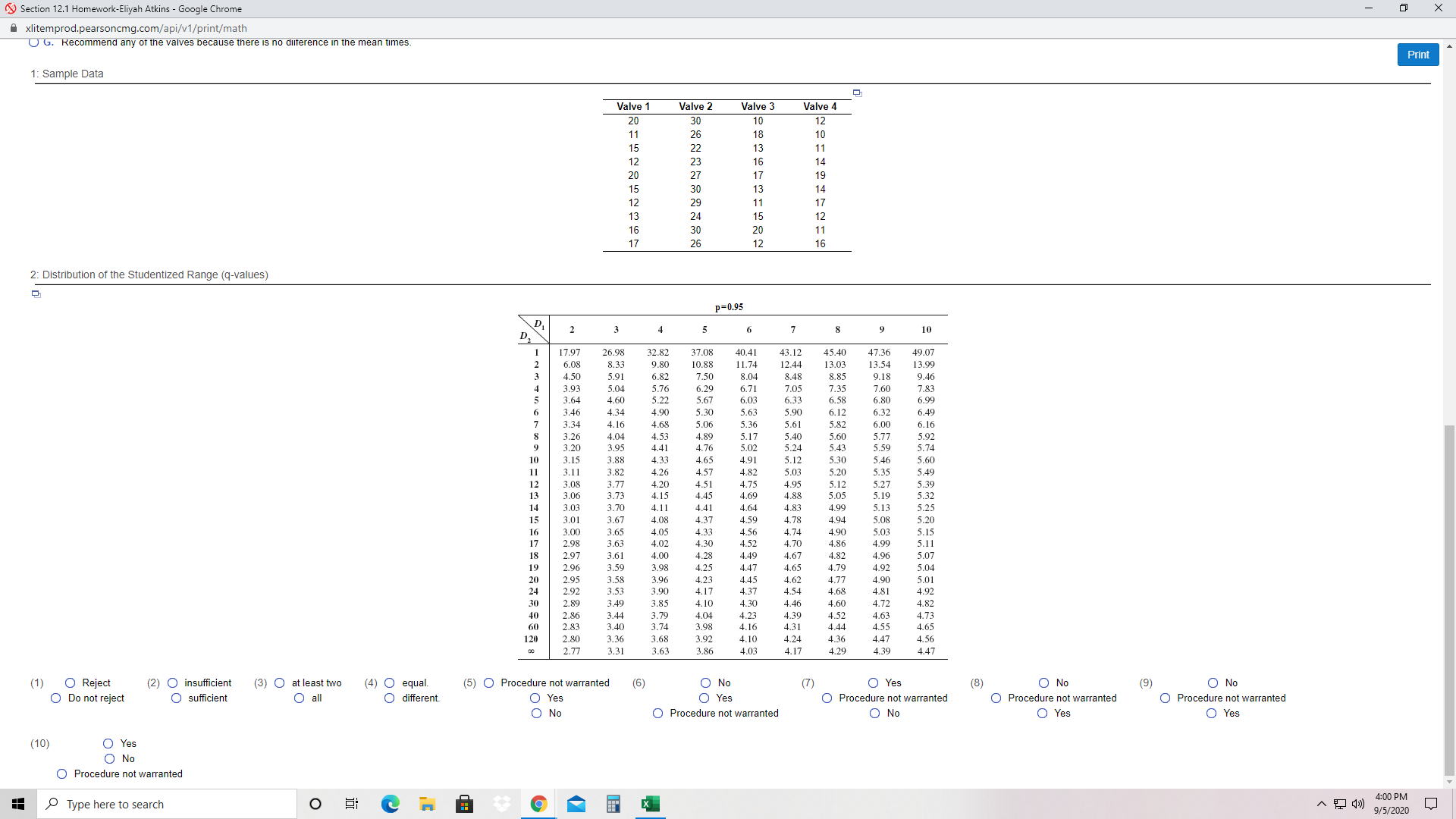Click the Print button
Viewport: 1456px width, 819px height.
(x=1417, y=55)
